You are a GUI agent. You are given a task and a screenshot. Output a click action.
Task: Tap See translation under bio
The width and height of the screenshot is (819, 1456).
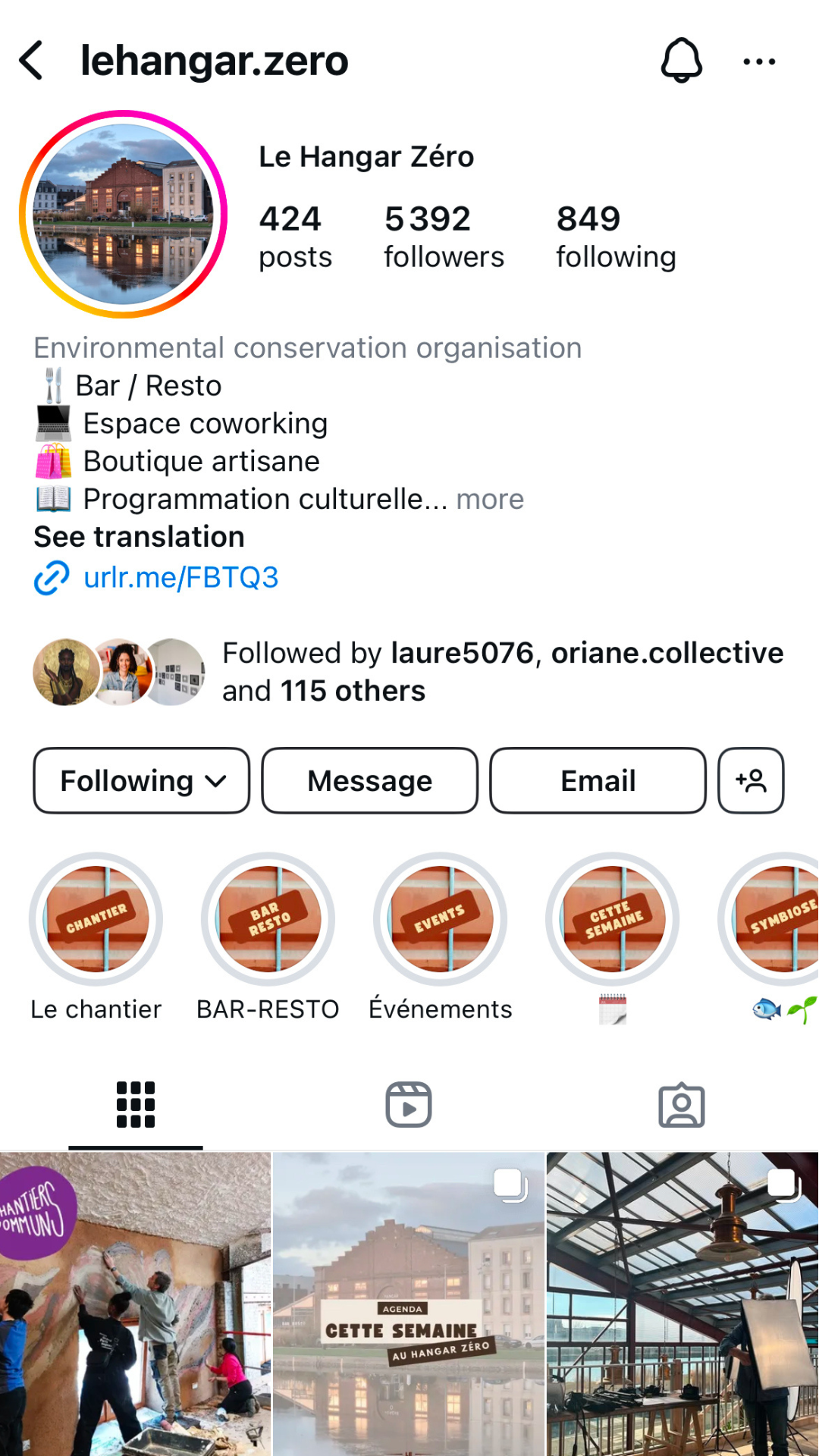(140, 537)
